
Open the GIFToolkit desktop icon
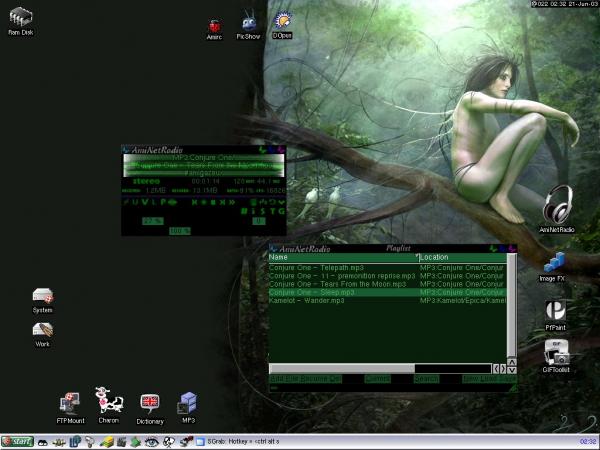556,356
